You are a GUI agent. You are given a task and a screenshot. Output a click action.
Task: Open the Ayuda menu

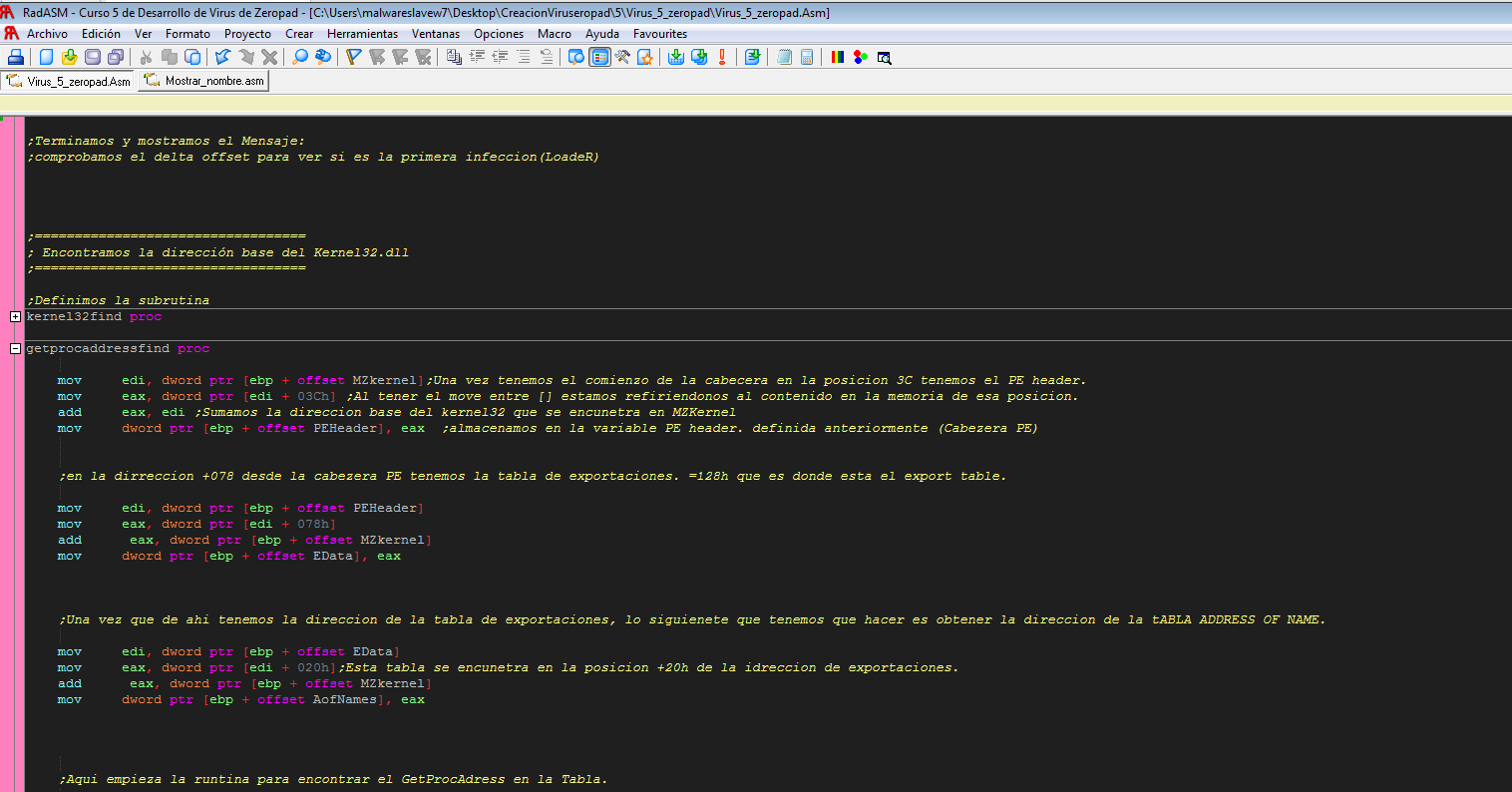(602, 34)
